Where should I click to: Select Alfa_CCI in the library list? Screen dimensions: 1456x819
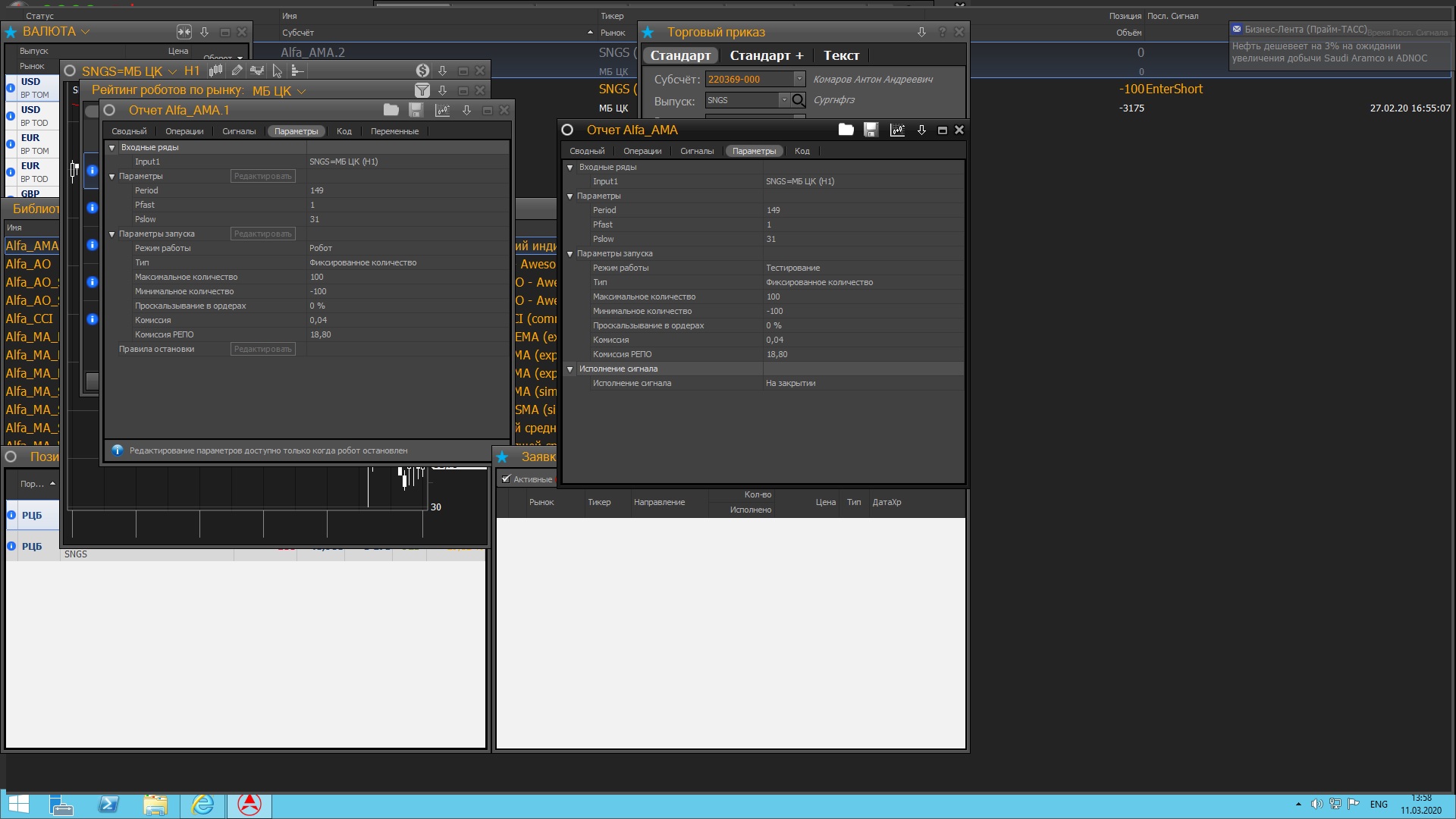pos(29,318)
